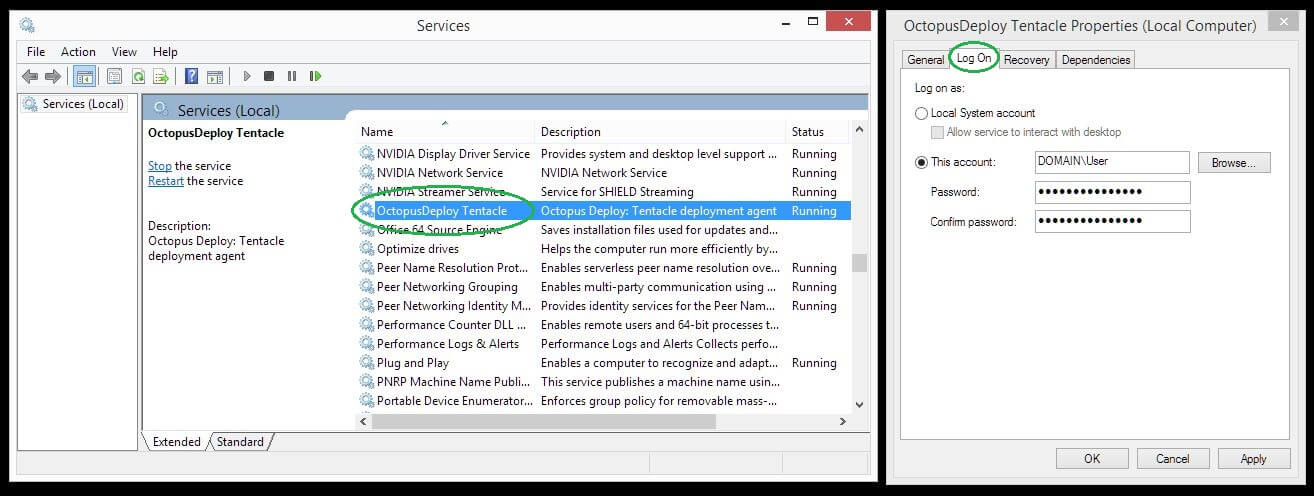The image size is (1314, 496).
Task: Select the Local System account radio button
Action: pos(922,114)
